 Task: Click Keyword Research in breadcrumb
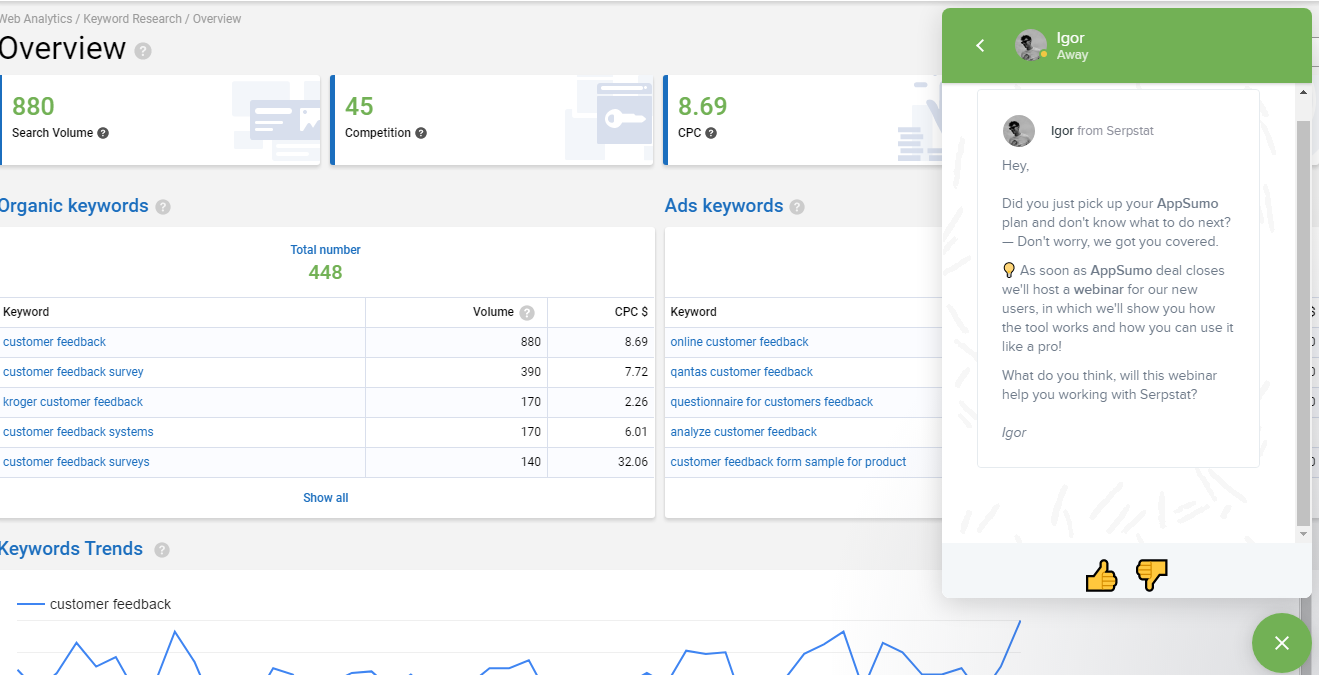tap(132, 19)
